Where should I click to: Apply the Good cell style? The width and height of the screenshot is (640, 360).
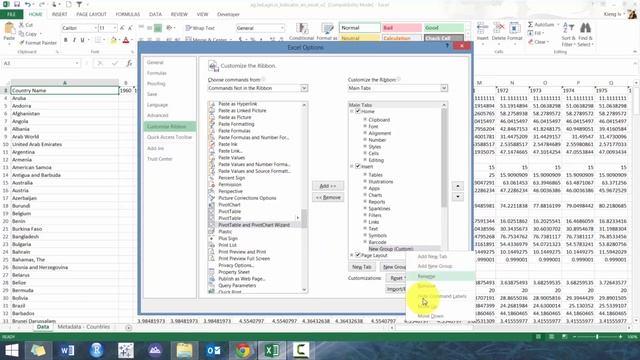click(x=444, y=28)
